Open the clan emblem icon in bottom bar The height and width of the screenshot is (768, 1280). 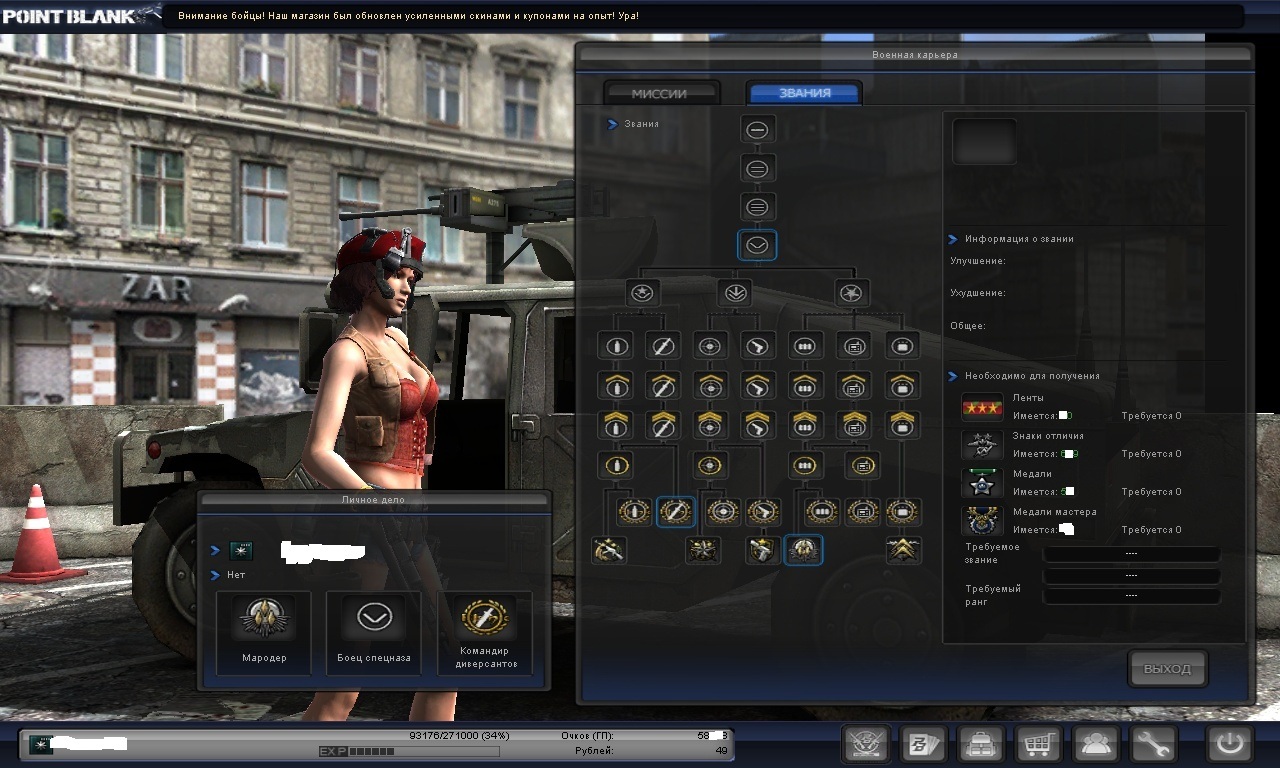pyautogui.click(x=866, y=744)
